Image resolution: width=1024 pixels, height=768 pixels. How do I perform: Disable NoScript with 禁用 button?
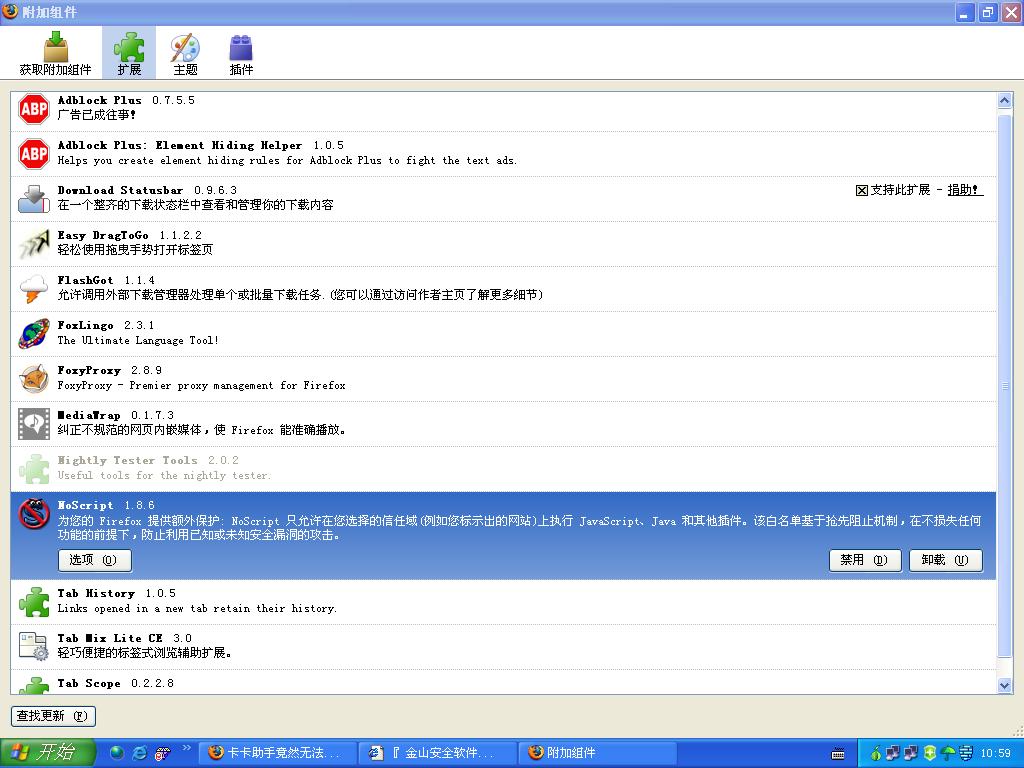[865, 560]
